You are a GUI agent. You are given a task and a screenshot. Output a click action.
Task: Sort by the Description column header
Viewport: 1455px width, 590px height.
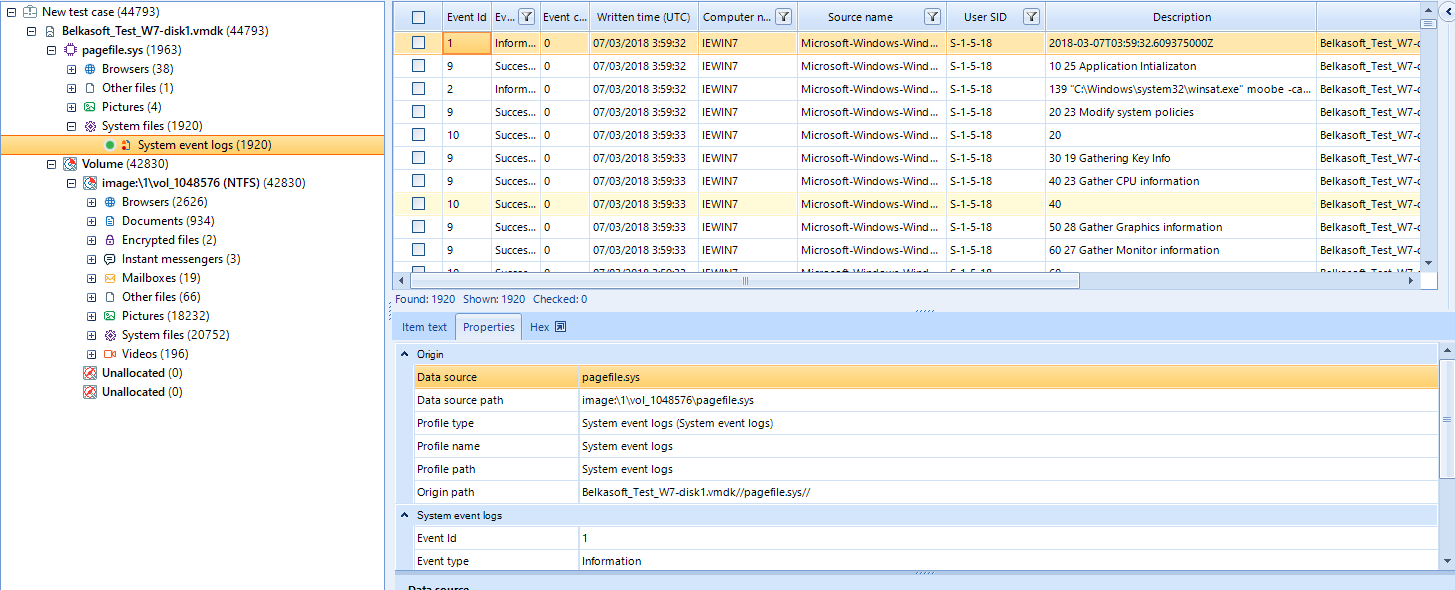point(1181,17)
